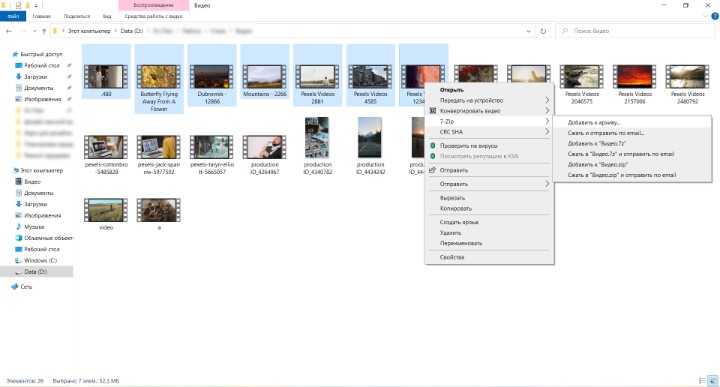Select the Dubrovnik - 12866 video

pos(212,76)
